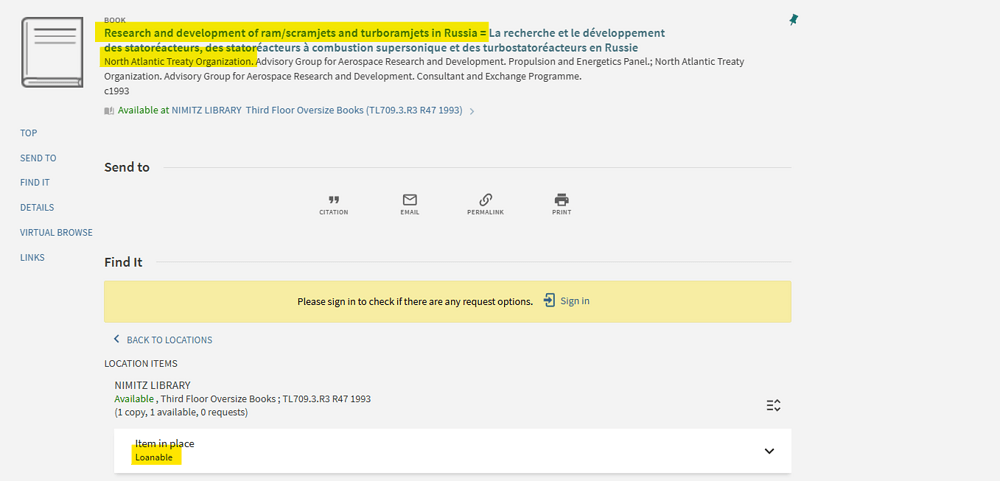The height and width of the screenshot is (481, 1000).
Task: Click the Email envelope icon
Action: pos(410,200)
